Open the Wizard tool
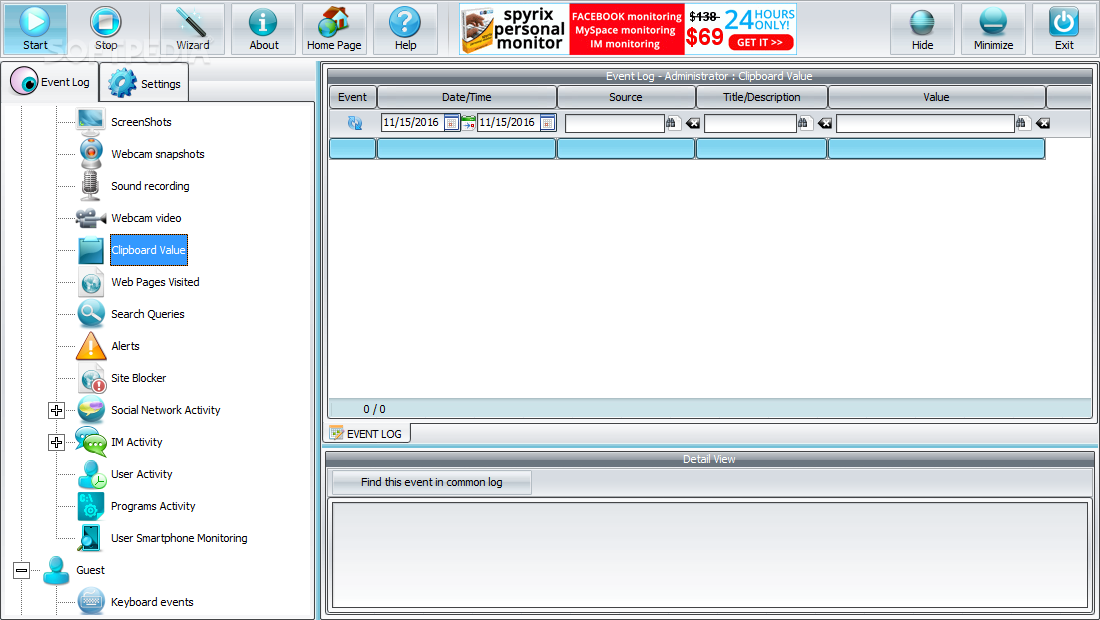Viewport: 1100px width, 620px height. 192,29
